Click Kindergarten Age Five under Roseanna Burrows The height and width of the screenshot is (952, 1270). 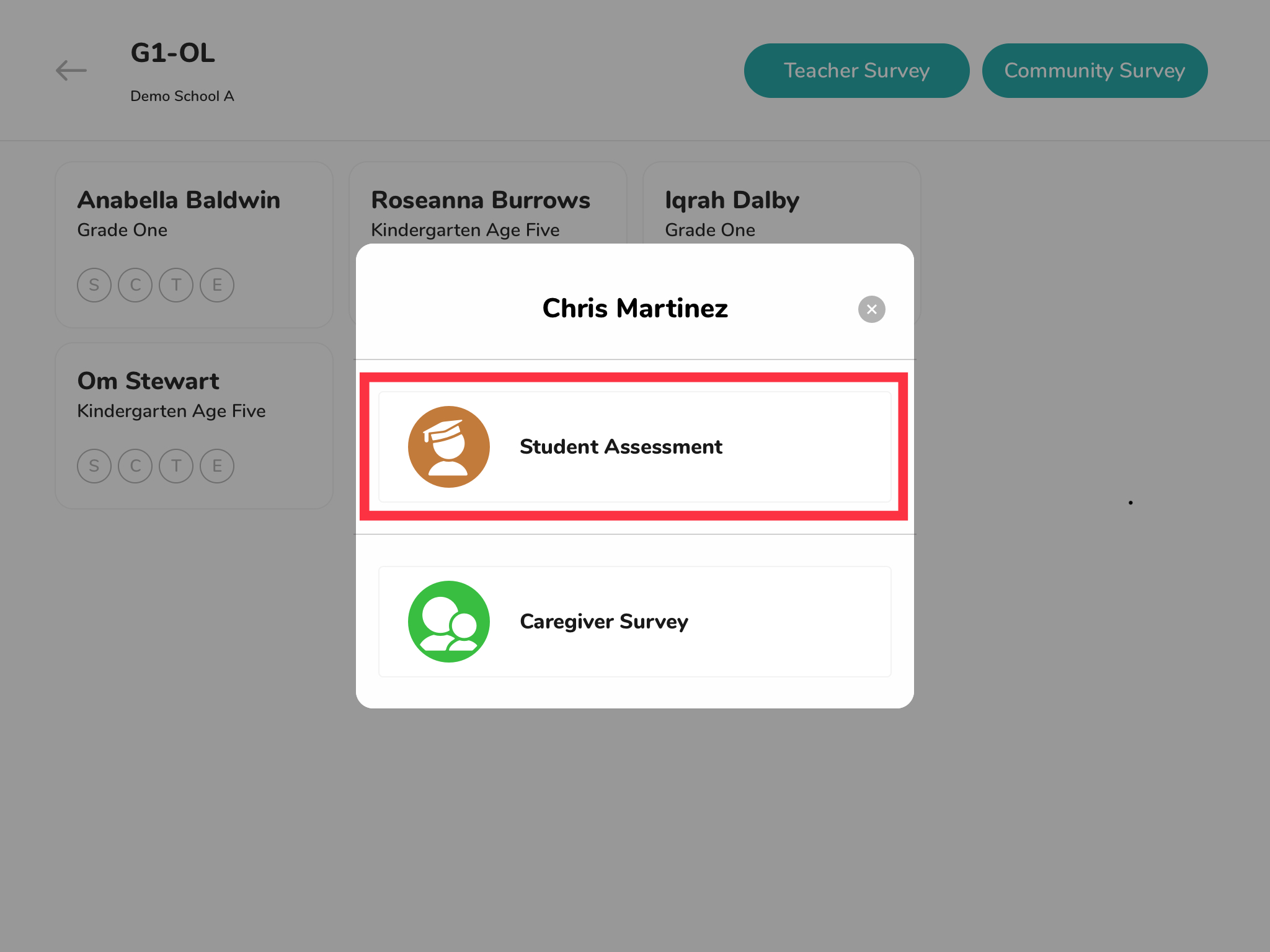pos(465,231)
